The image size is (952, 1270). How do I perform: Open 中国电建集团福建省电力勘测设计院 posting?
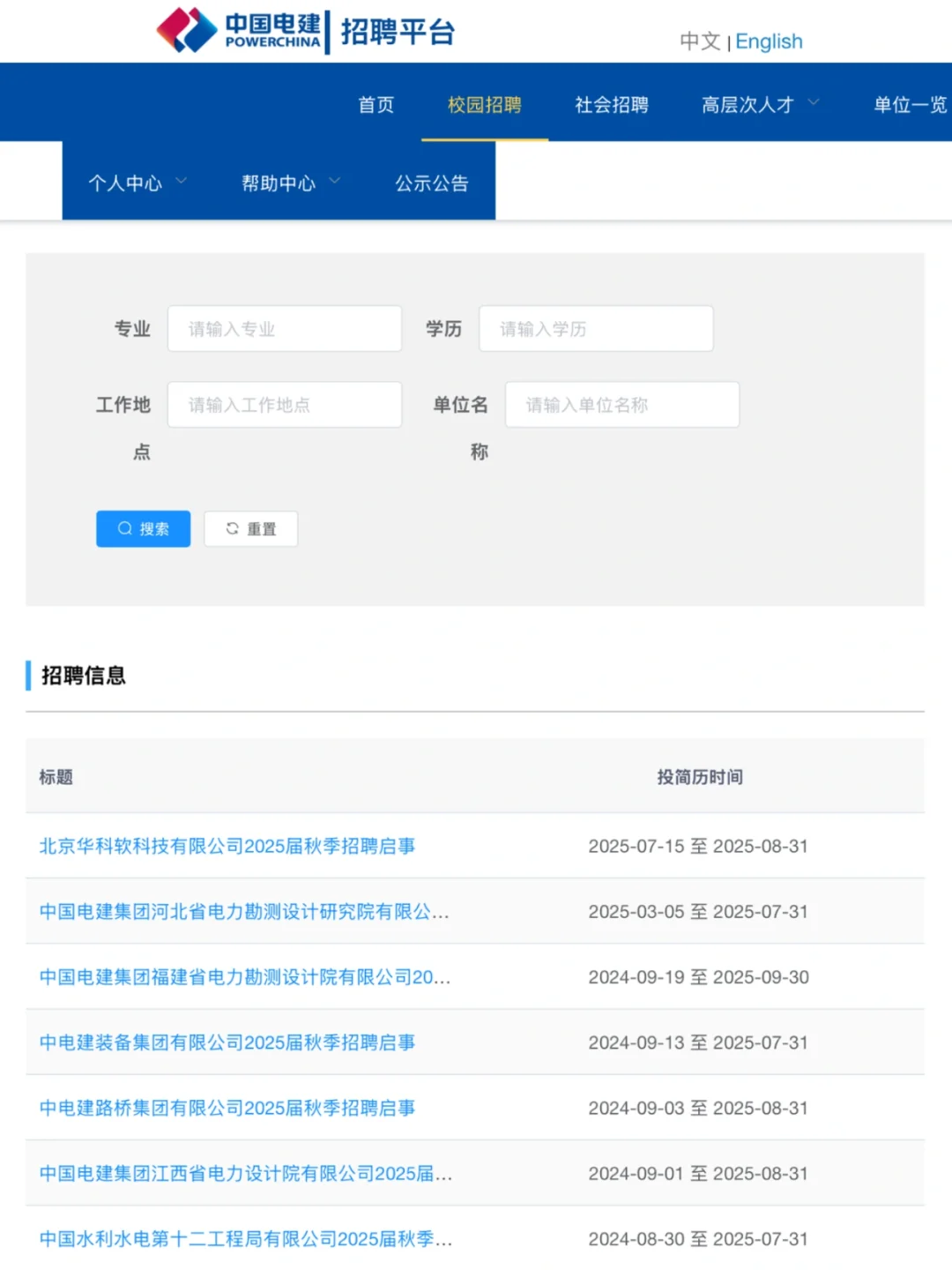(x=245, y=977)
